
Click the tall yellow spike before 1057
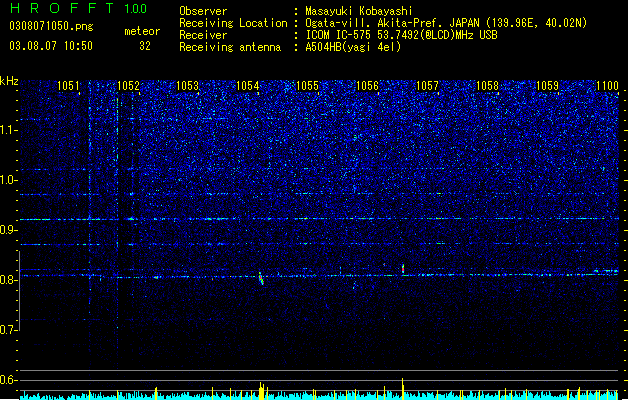point(402,388)
